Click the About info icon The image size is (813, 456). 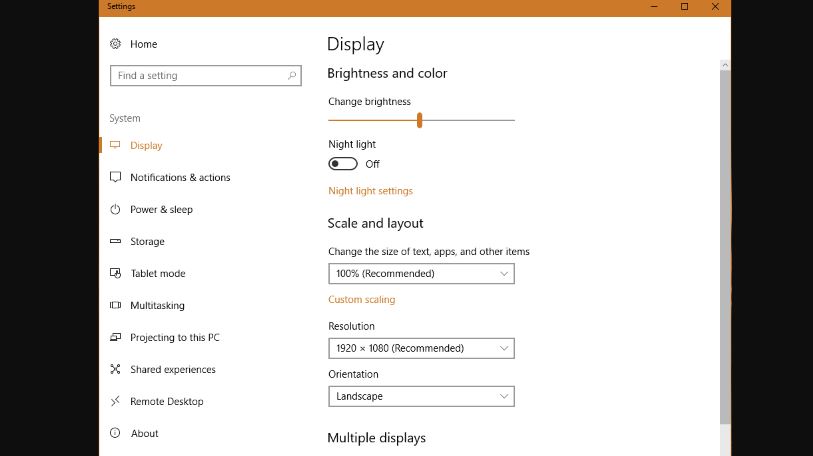point(115,433)
